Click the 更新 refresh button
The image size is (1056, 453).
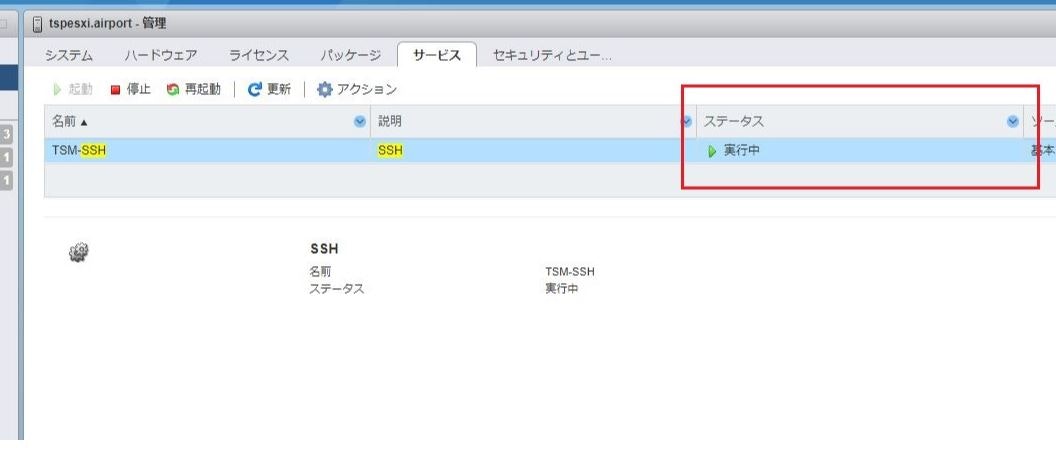coord(269,90)
